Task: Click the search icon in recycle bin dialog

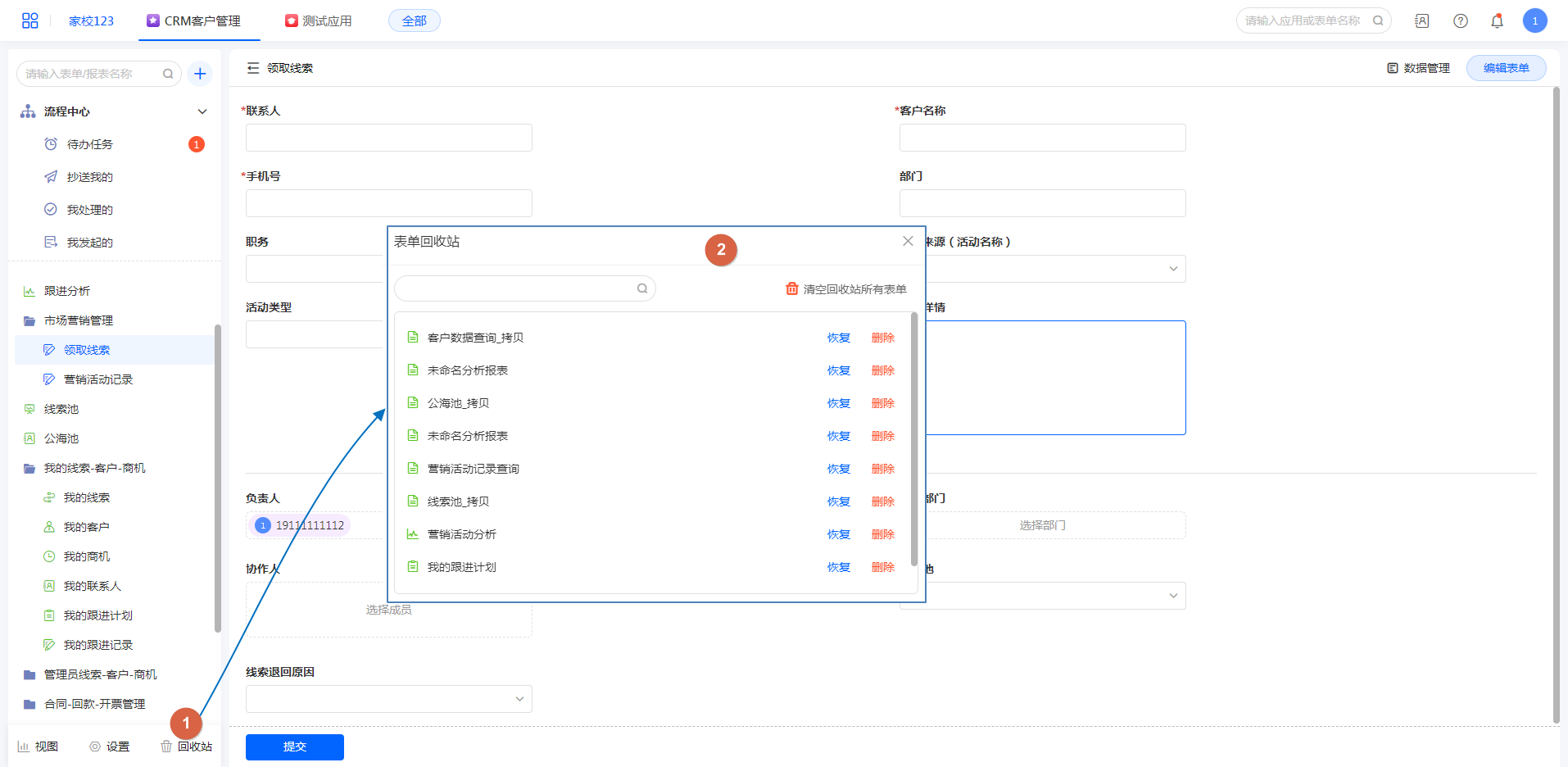Action: (x=642, y=288)
